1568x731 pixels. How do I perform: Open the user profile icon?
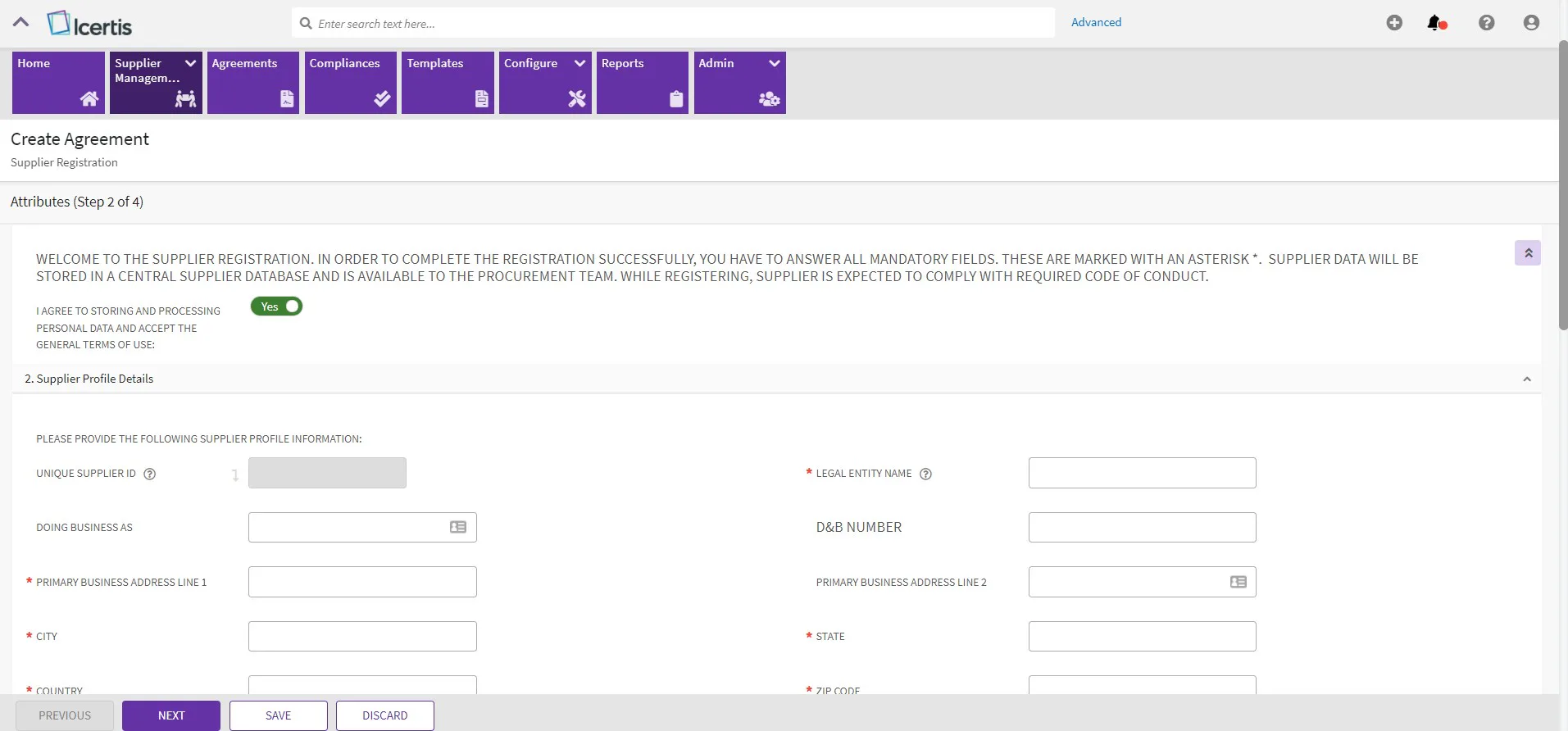coord(1531,23)
